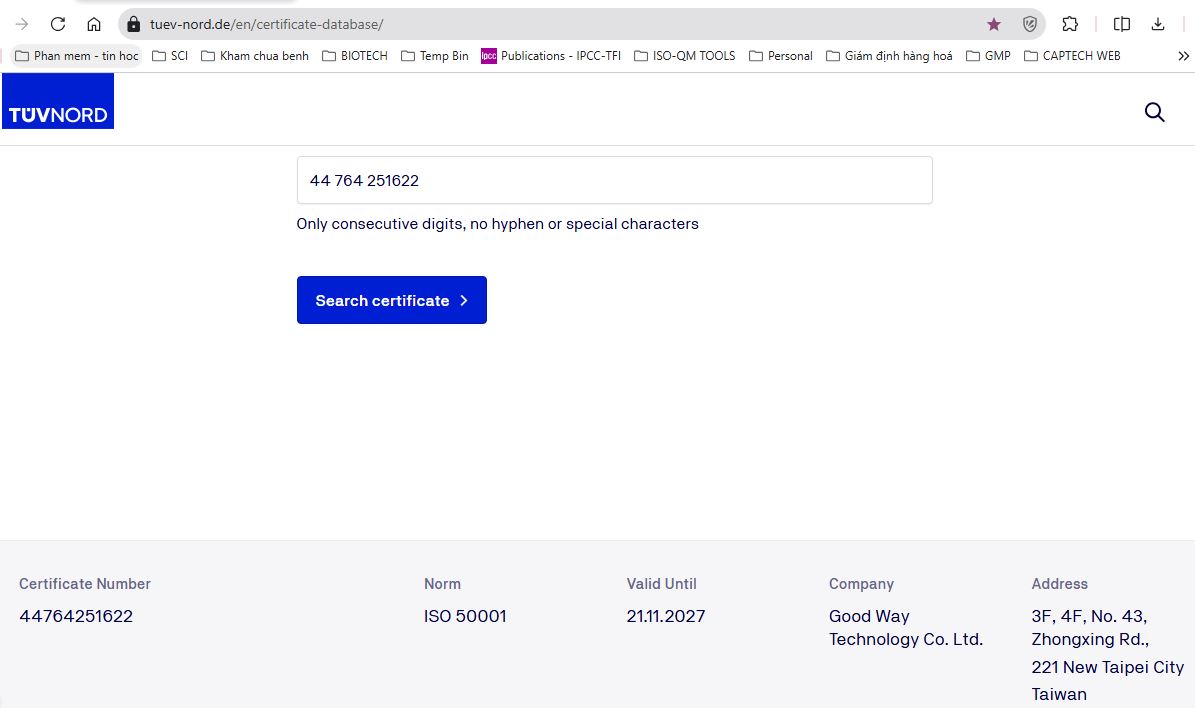This screenshot has width=1195, height=708.
Task: Reload the page with the refresh icon
Action: 58,24
